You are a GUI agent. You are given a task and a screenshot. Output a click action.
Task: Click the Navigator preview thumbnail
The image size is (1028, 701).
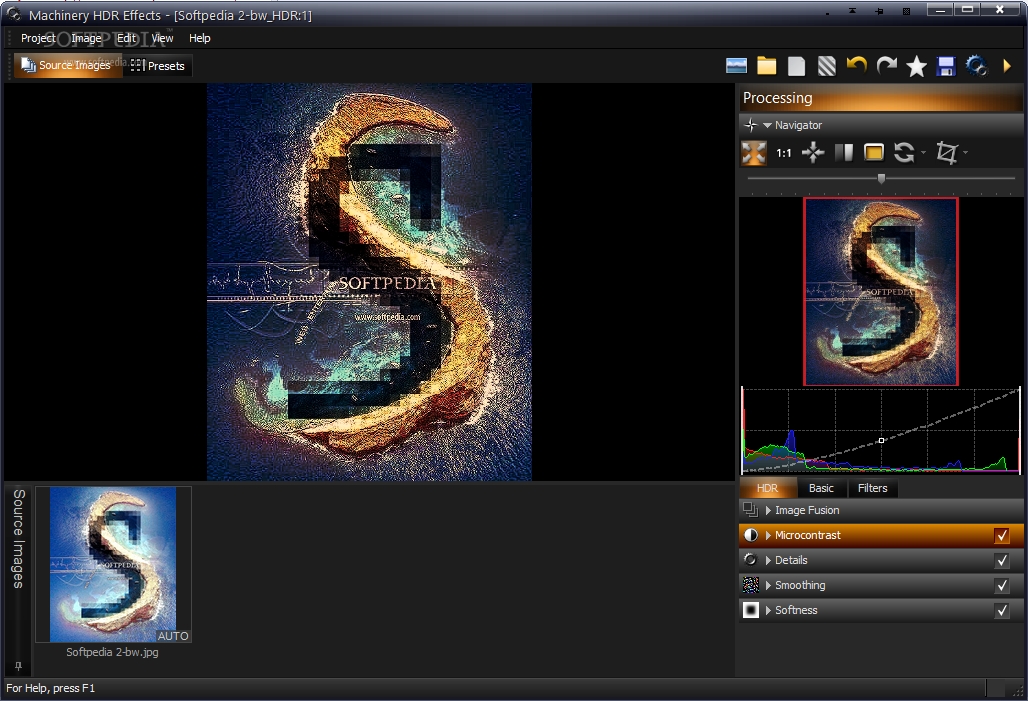[880, 291]
